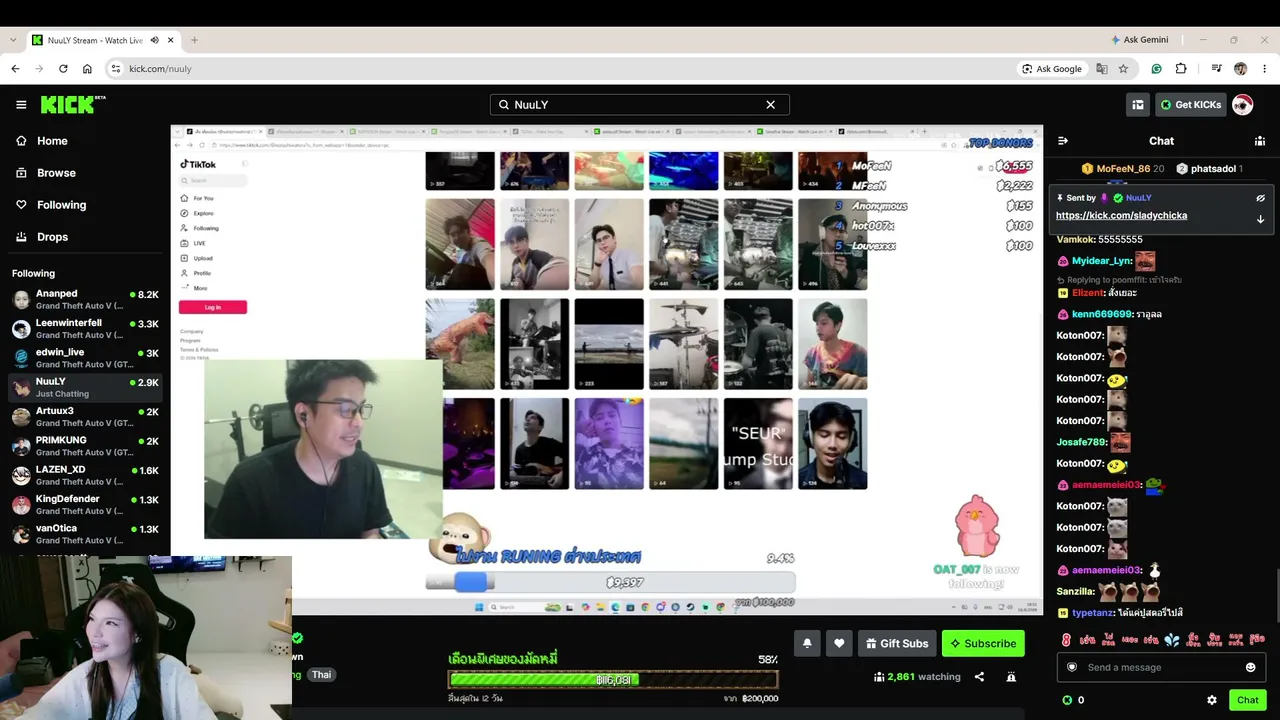Click the Get KICKs button
The height and width of the screenshot is (720, 1280).
tap(1190, 105)
